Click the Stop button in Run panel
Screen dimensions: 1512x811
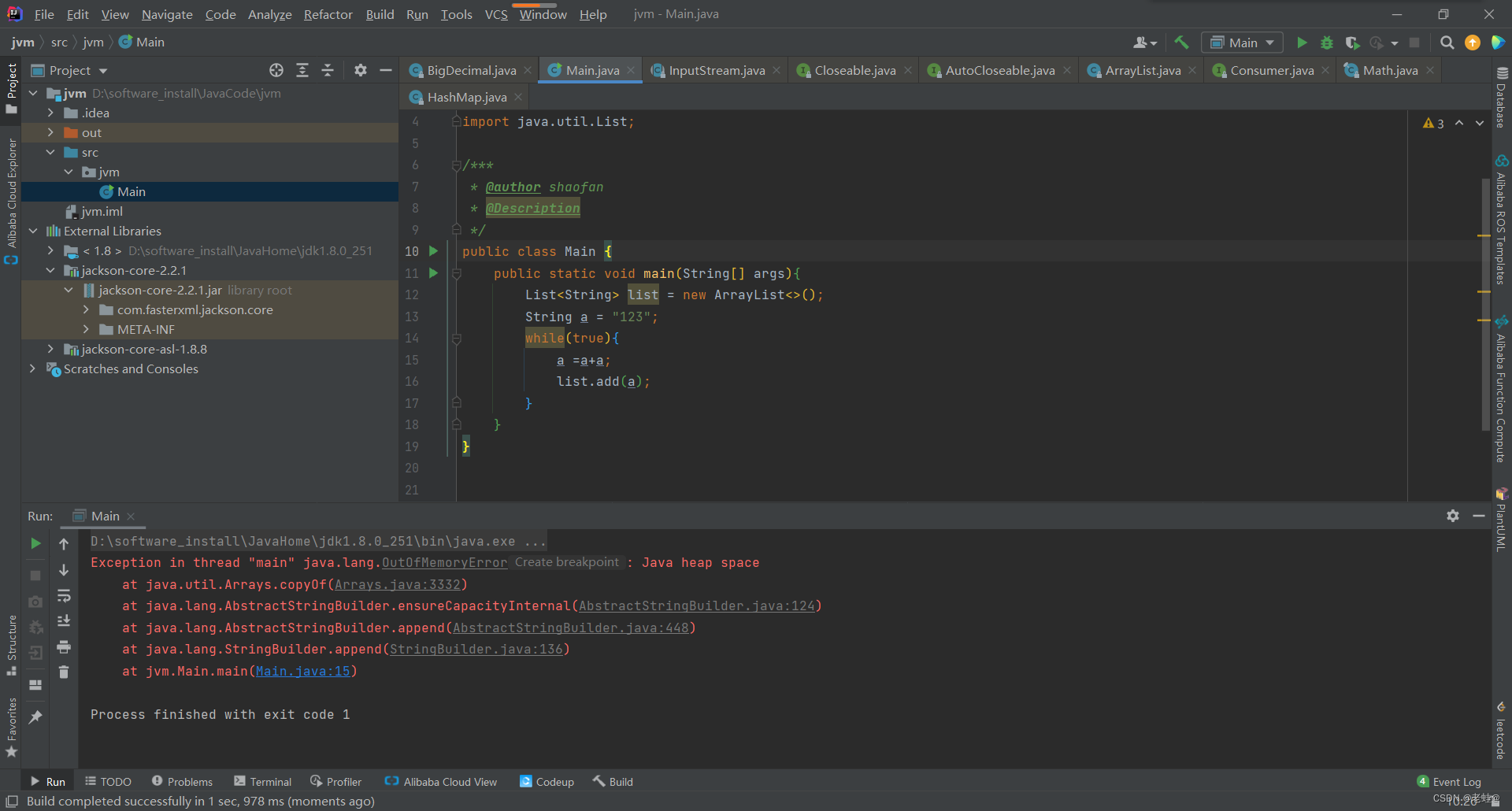[35, 576]
